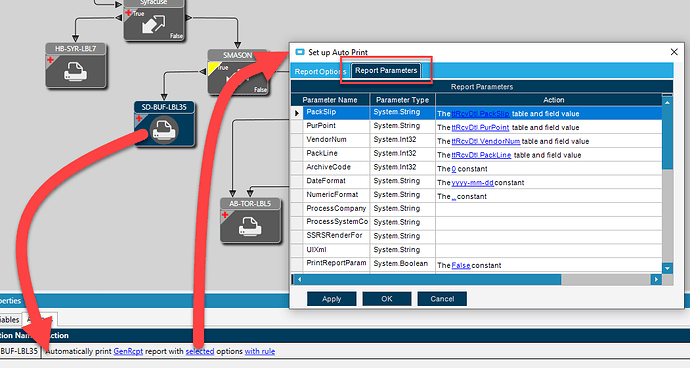Select the ProcessCompany parameter name cell
This screenshot has width=690, height=368.
coord(336,209)
